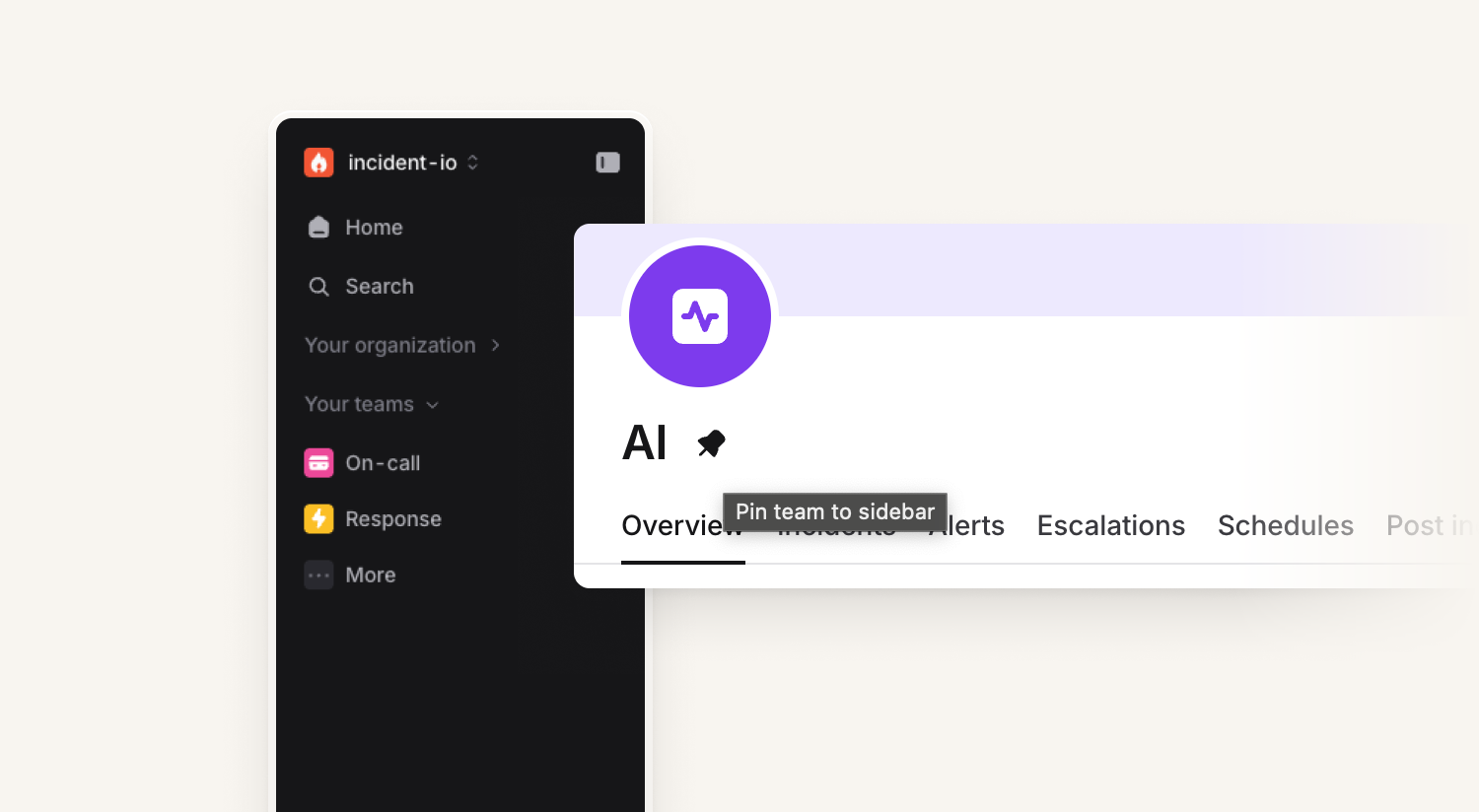Click the incident-io flame logo icon

coord(318,163)
